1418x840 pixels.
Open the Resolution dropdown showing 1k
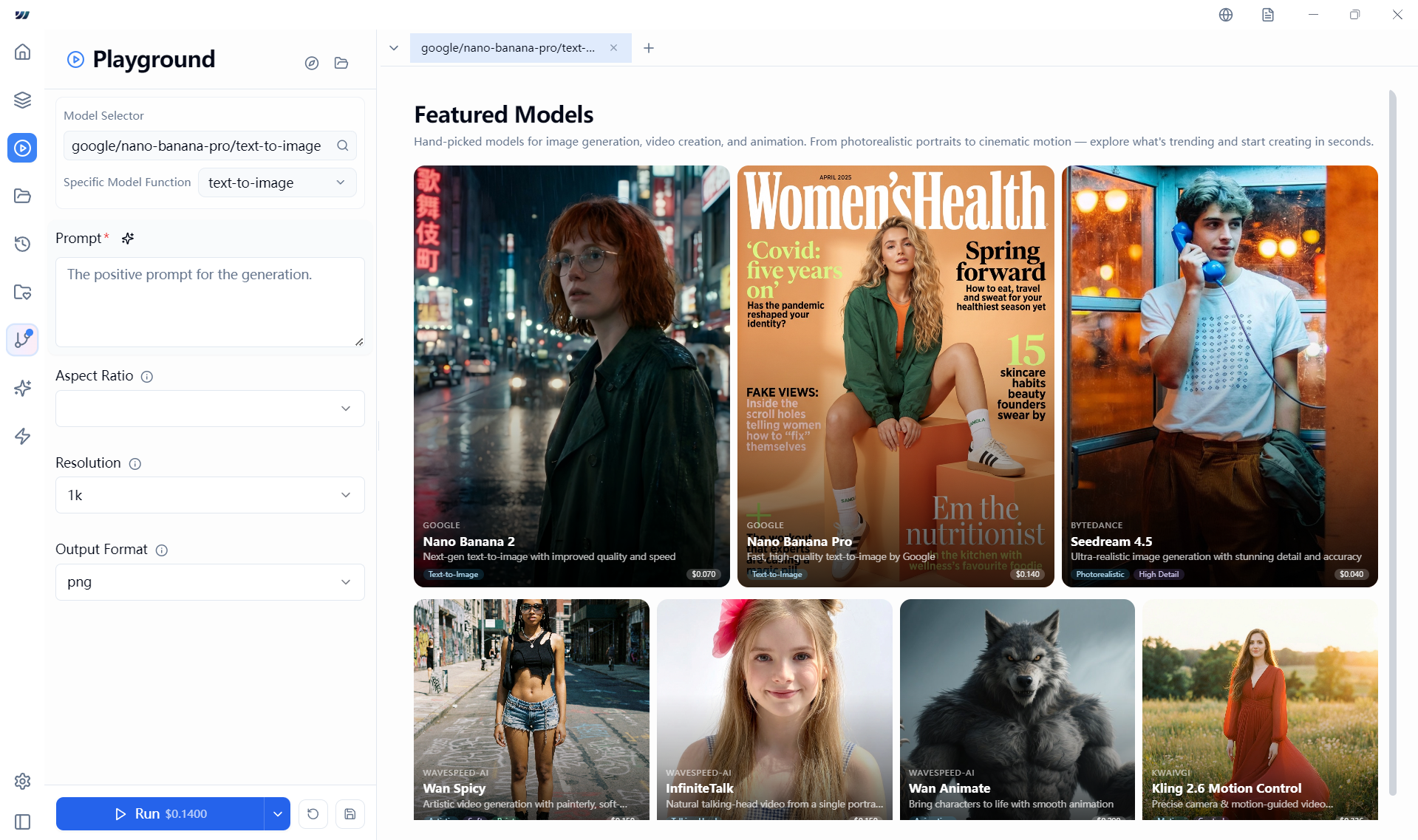point(210,495)
